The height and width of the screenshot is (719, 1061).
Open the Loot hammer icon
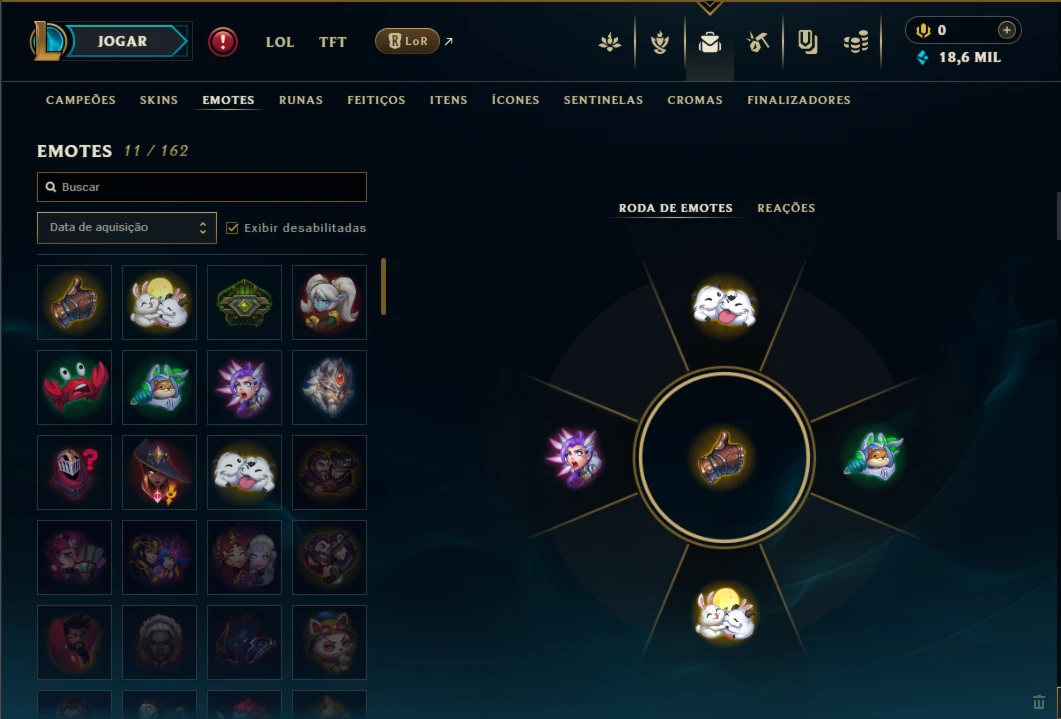[758, 43]
